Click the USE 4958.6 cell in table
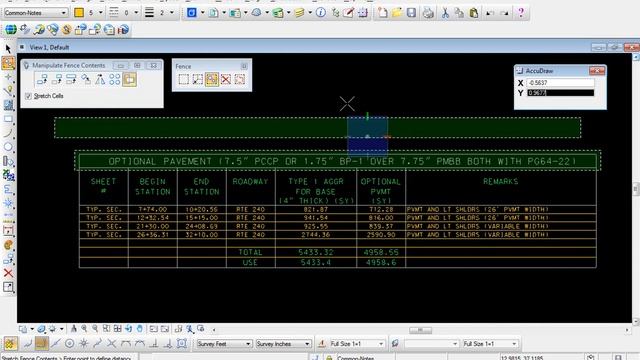The height and width of the screenshot is (360, 640). pyautogui.click(x=381, y=262)
